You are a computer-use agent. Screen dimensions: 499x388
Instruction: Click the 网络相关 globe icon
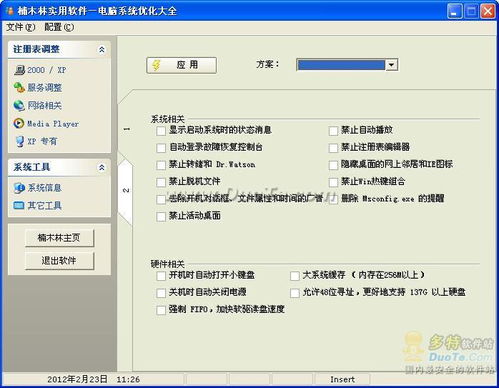[x=19, y=106]
